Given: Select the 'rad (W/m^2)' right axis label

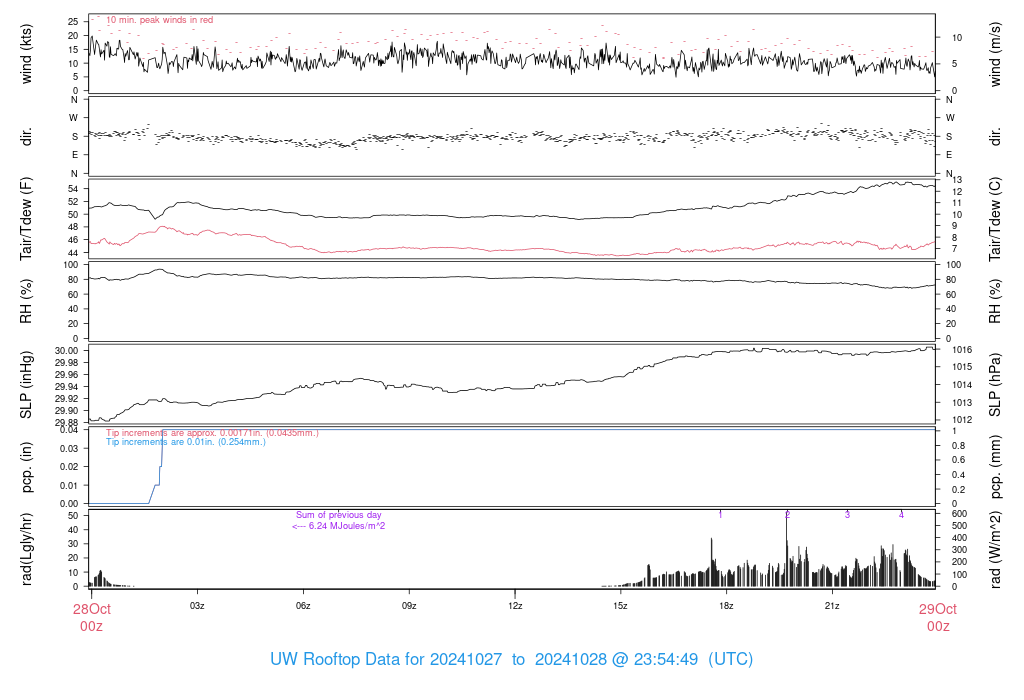Looking at the screenshot, I should 995,549.
